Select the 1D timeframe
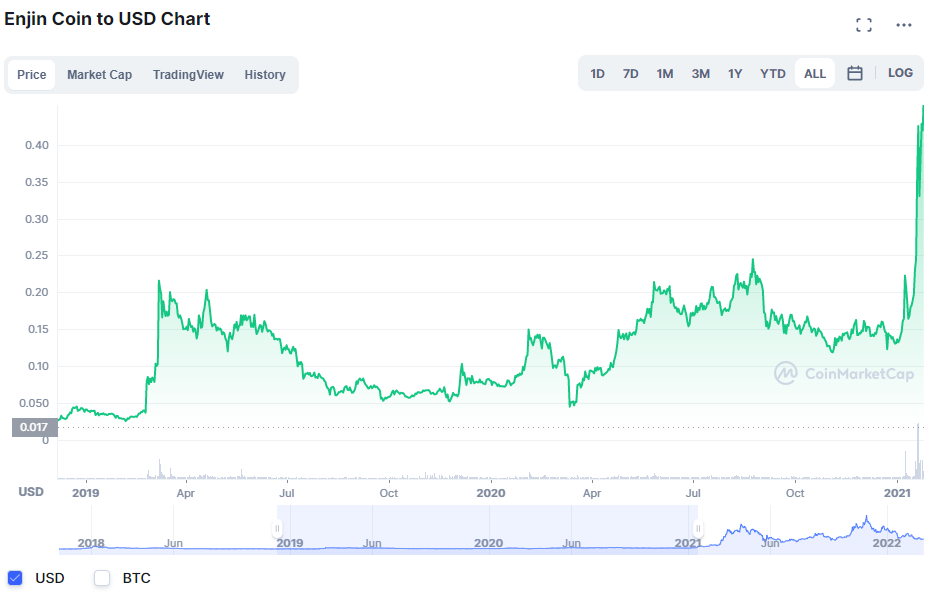Viewport: 938px width, 604px height. click(x=597, y=73)
